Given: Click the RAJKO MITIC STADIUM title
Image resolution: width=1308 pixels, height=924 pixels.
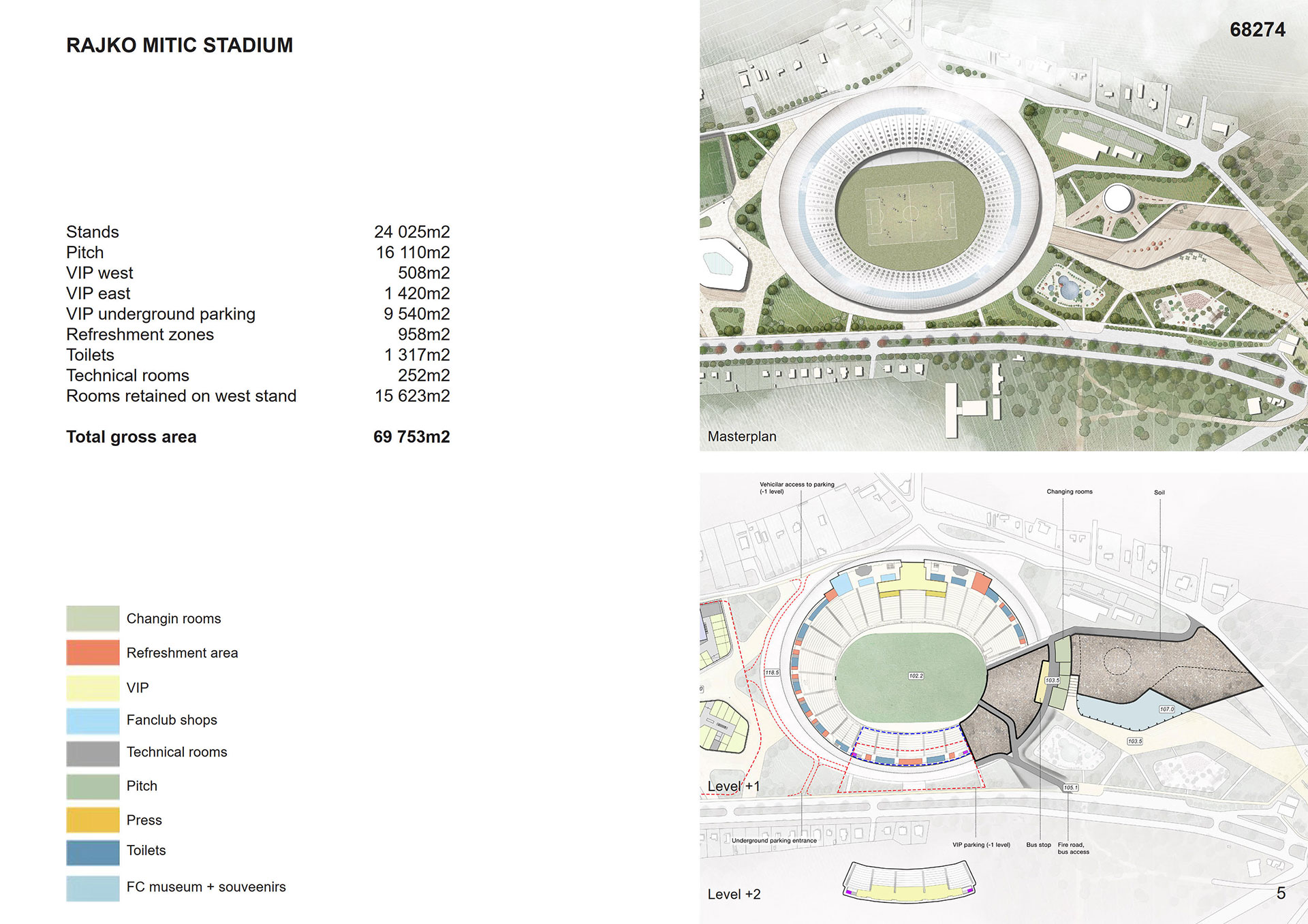Looking at the screenshot, I should (x=179, y=45).
